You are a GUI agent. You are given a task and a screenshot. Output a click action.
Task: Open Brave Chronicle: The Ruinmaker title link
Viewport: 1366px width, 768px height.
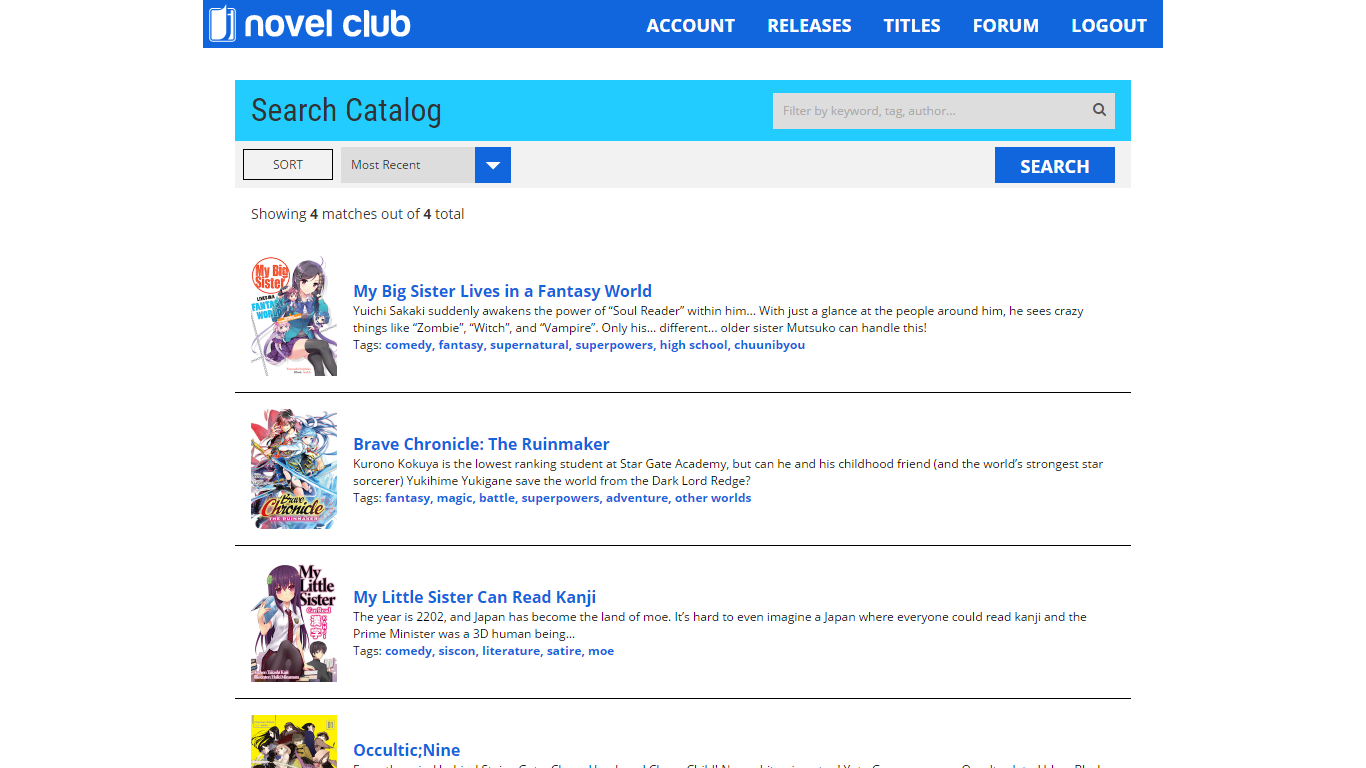481,444
